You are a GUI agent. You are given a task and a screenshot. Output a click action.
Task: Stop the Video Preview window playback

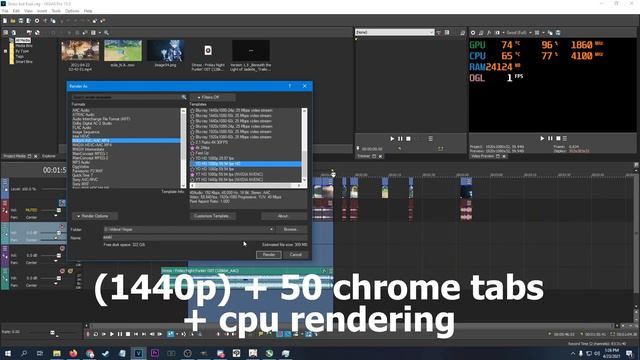click(558, 138)
